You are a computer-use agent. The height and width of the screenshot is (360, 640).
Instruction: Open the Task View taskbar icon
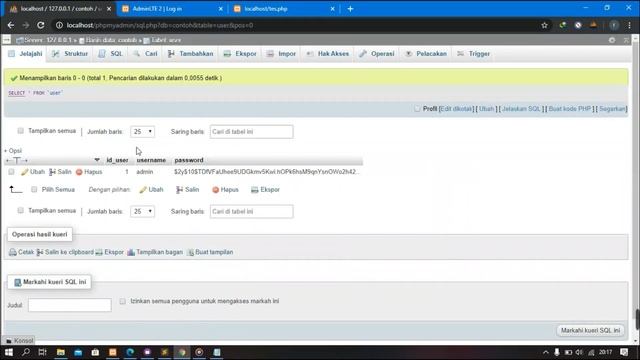pyautogui.click(x=42, y=352)
